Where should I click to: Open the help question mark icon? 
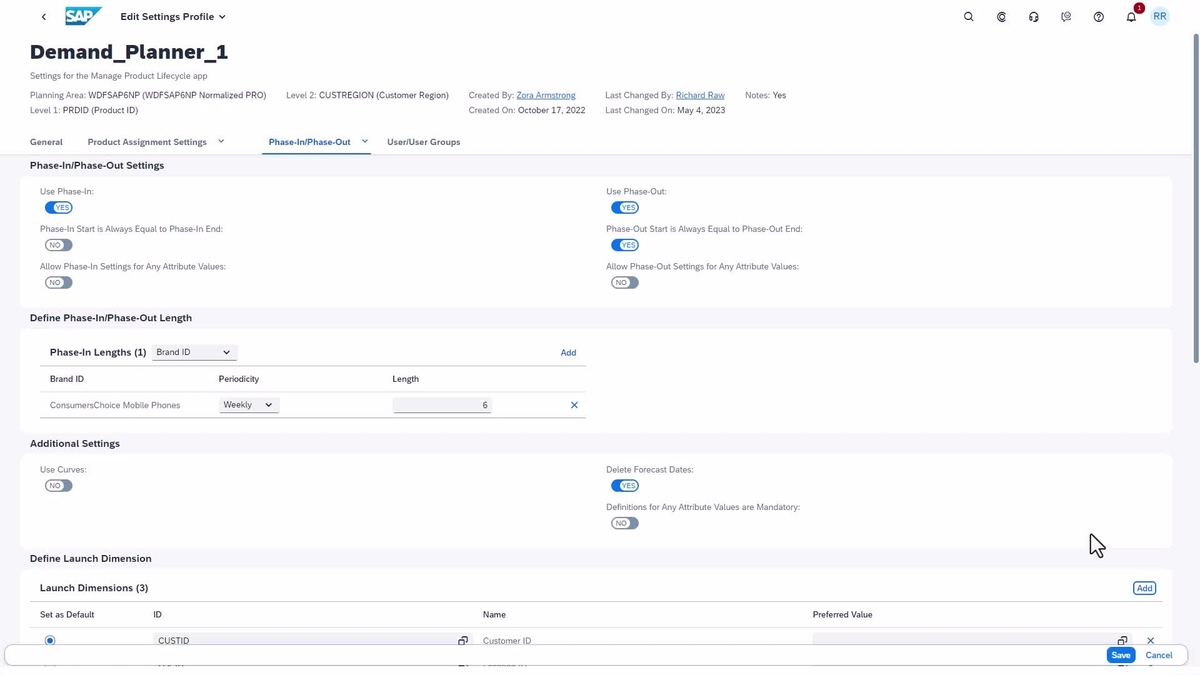pos(1099,17)
